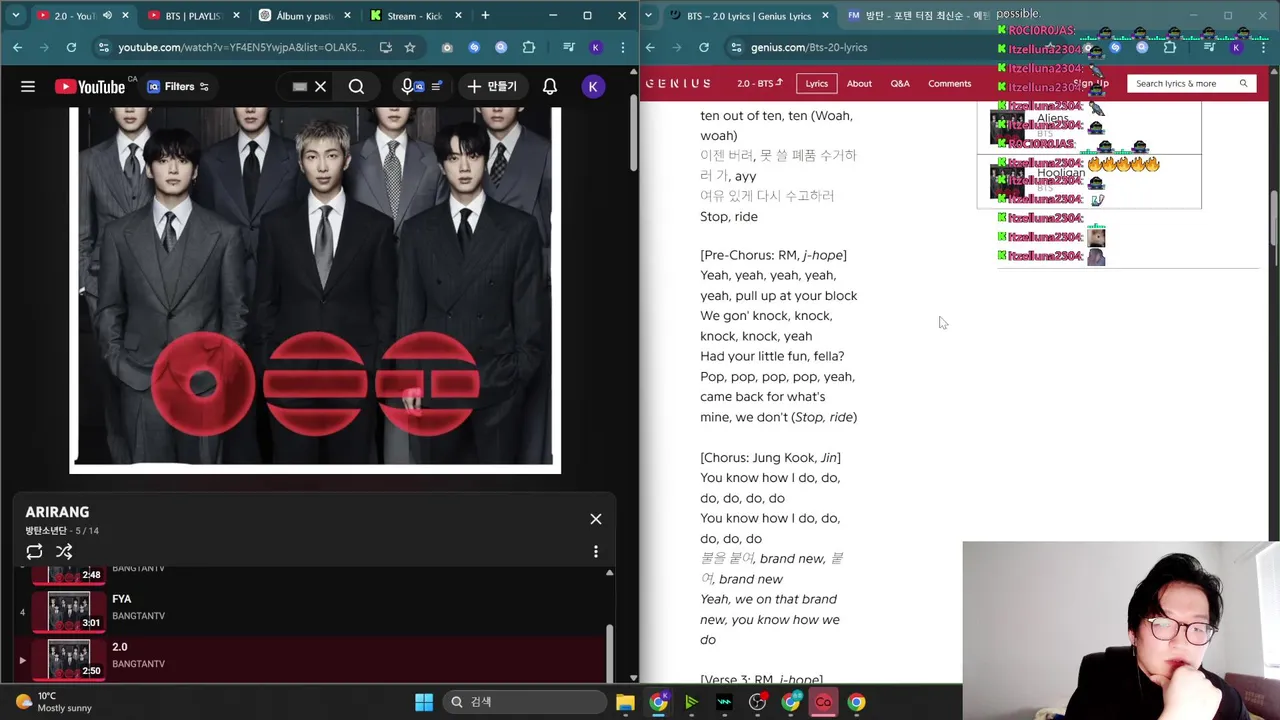
Task: Select the Q&A tab on Genius
Action: point(900,84)
